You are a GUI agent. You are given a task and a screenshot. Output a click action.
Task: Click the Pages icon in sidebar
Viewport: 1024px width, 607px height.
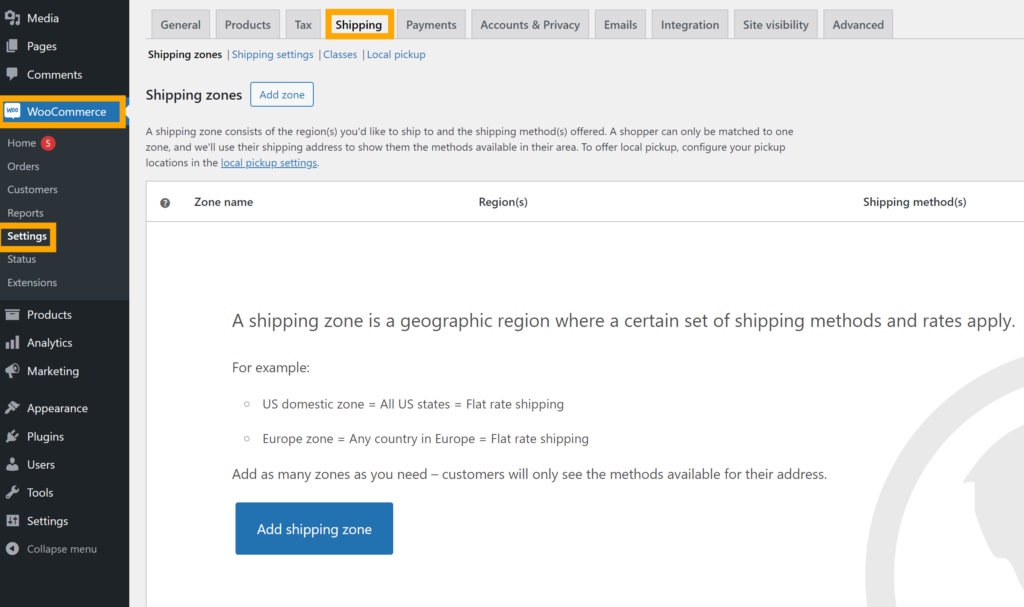tap(12, 46)
